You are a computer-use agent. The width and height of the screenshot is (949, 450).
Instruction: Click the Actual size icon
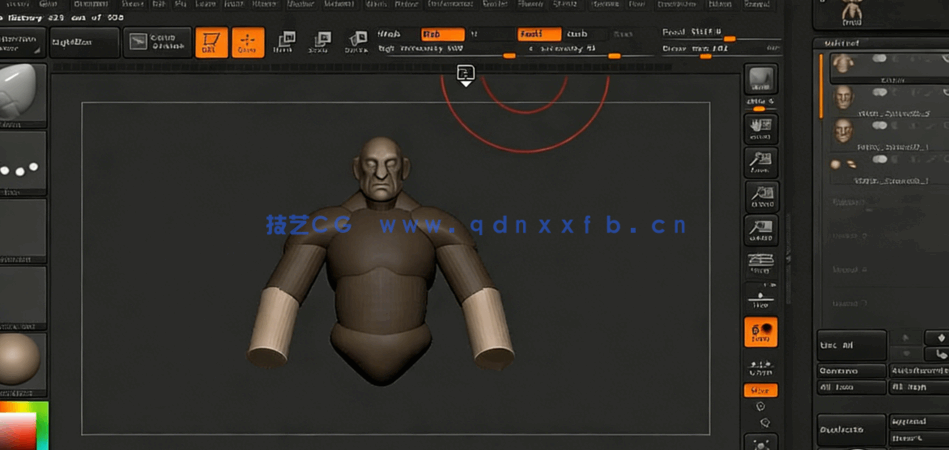click(x=761, y=196)
